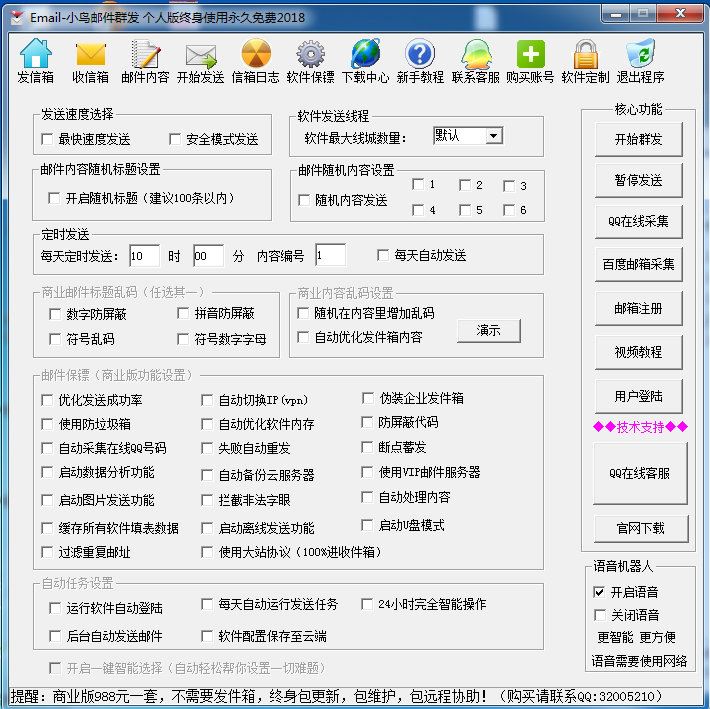710x709 pixels.
Task: Click the 开始发送 envelope arrow icon
Action: pos(201,55)
